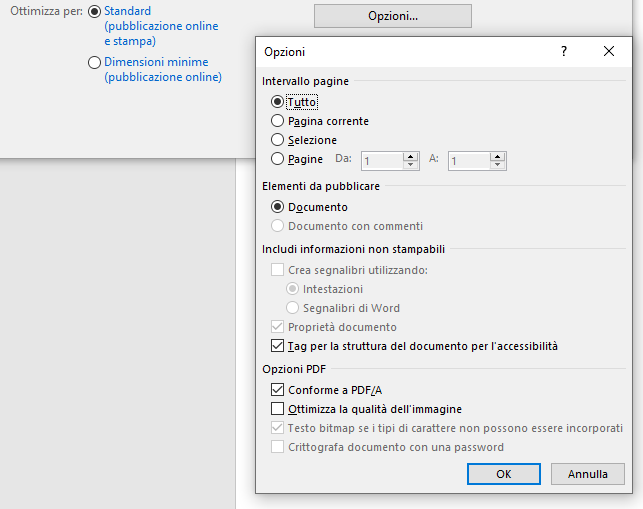Image resolution: width=643 pixels, height=509 pixels.
Task: Choose Pagina corrente radio button
Action: tap(278, 121)
